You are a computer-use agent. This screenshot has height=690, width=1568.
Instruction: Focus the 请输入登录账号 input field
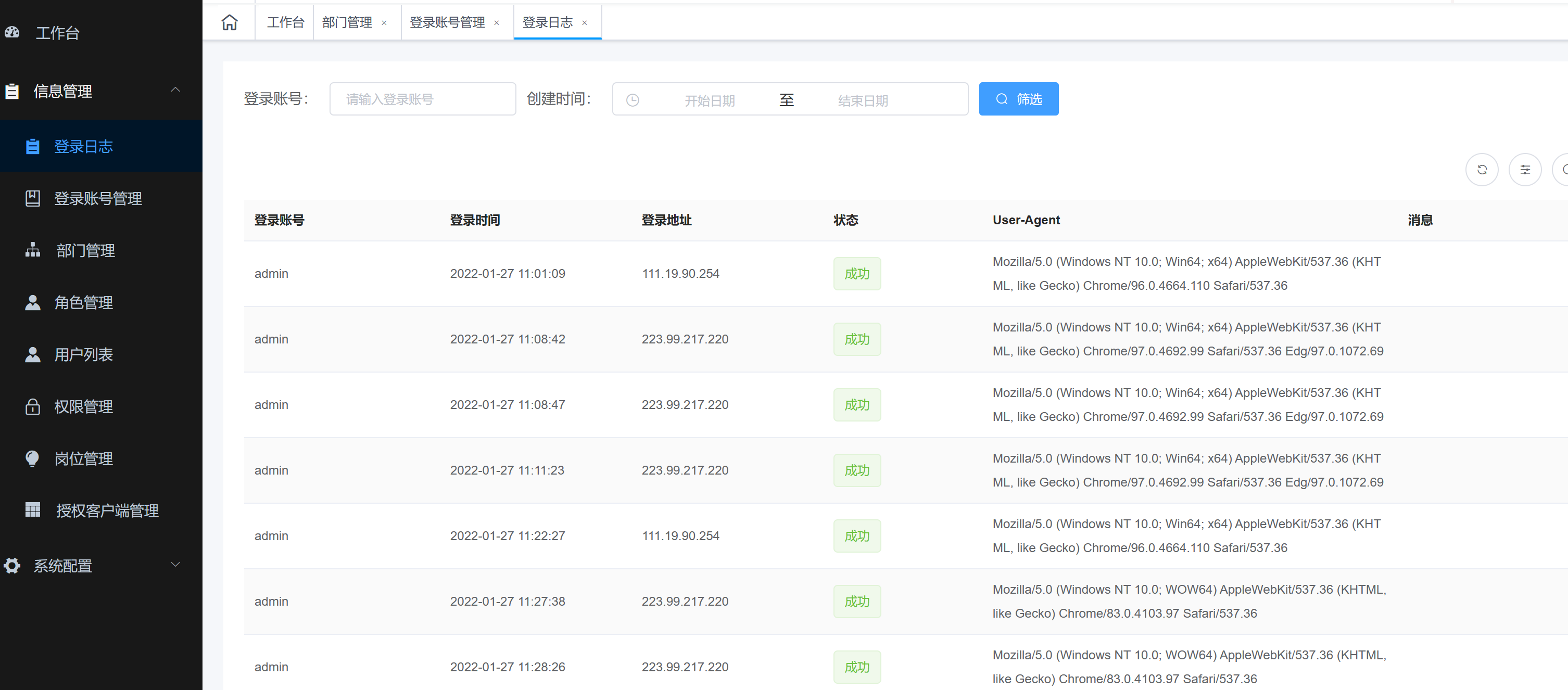pyautogui.click(x=422, y=98)
